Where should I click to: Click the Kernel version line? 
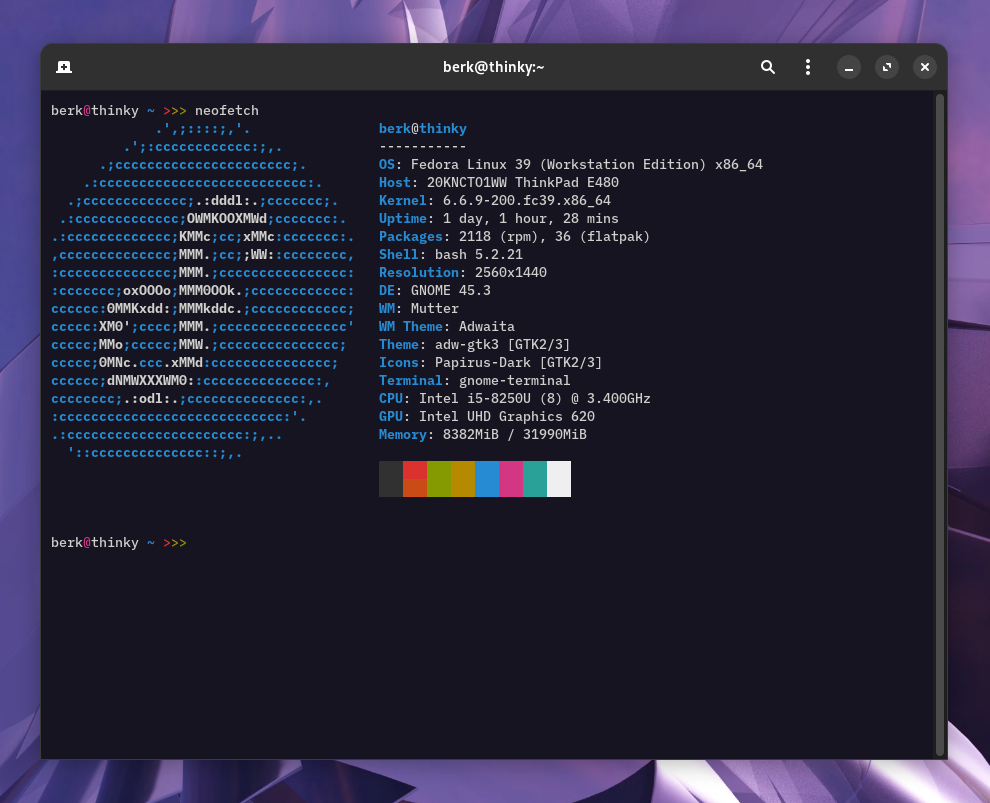[x=495, y=200]
